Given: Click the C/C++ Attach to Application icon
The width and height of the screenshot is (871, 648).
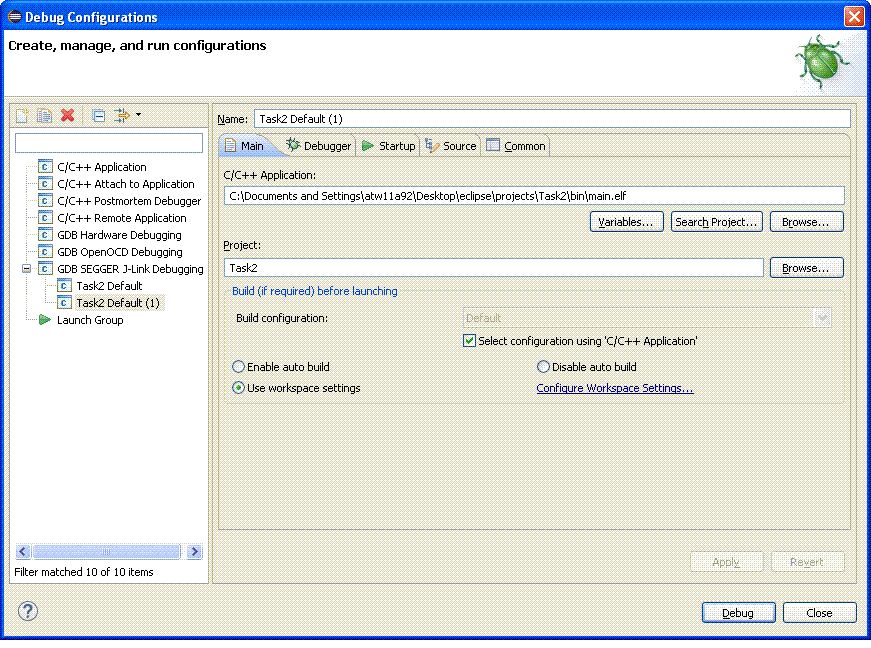Looking at the screenshot, I should coord(46,184).
